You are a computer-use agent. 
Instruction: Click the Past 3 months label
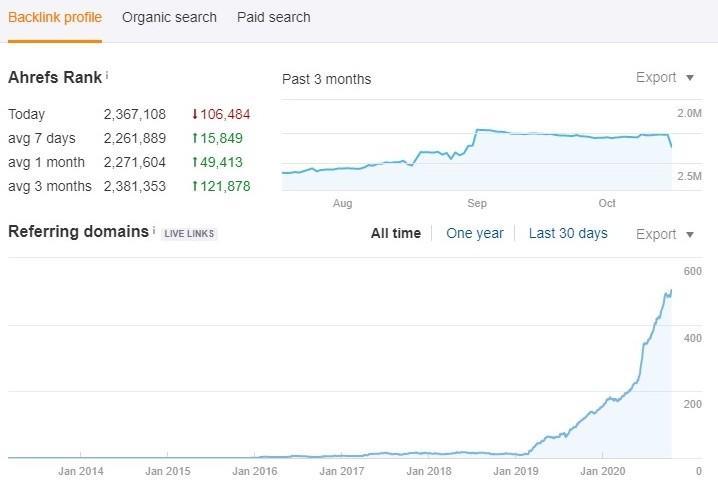click(326, 79)
